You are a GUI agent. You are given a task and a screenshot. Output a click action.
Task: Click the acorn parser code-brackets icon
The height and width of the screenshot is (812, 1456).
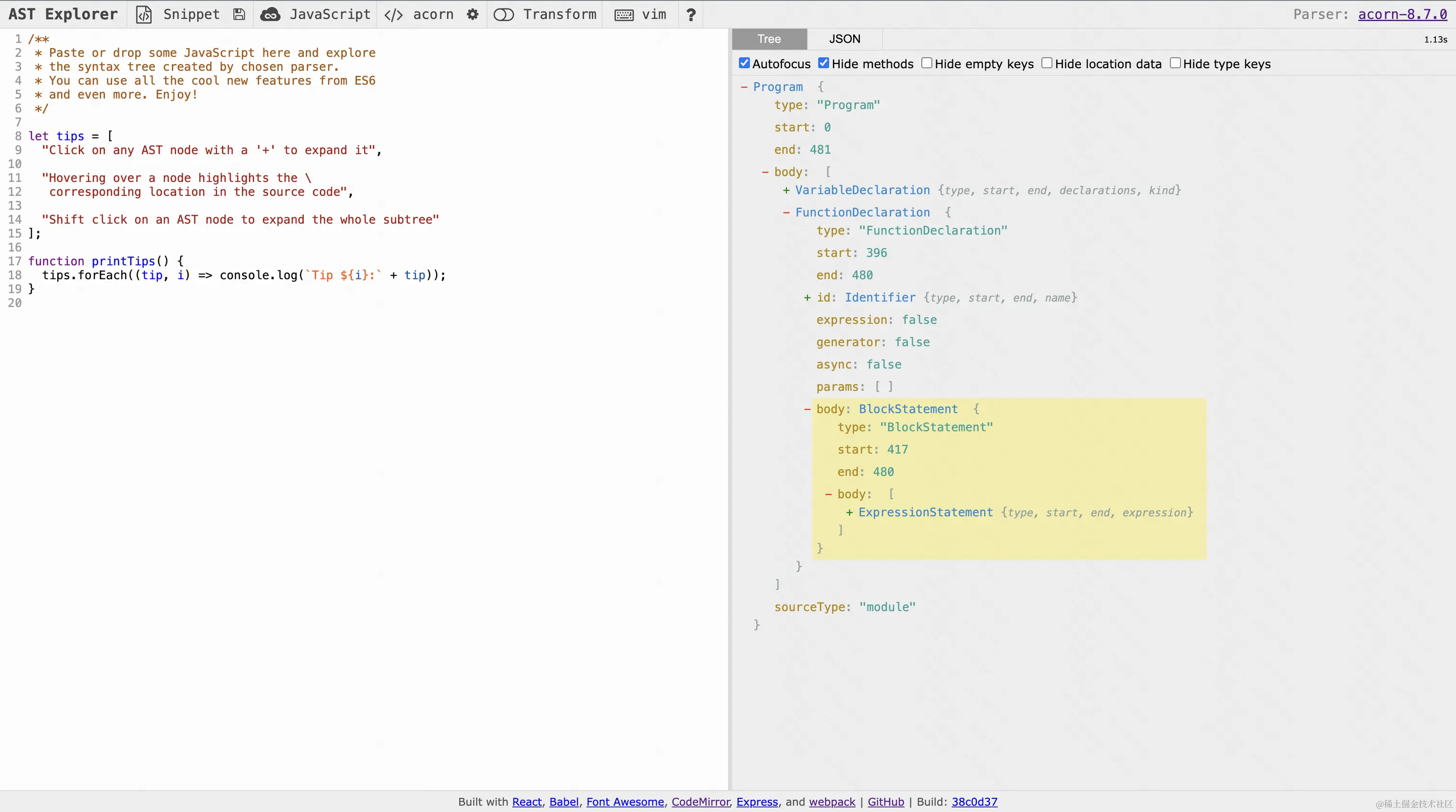click(393, 15)
